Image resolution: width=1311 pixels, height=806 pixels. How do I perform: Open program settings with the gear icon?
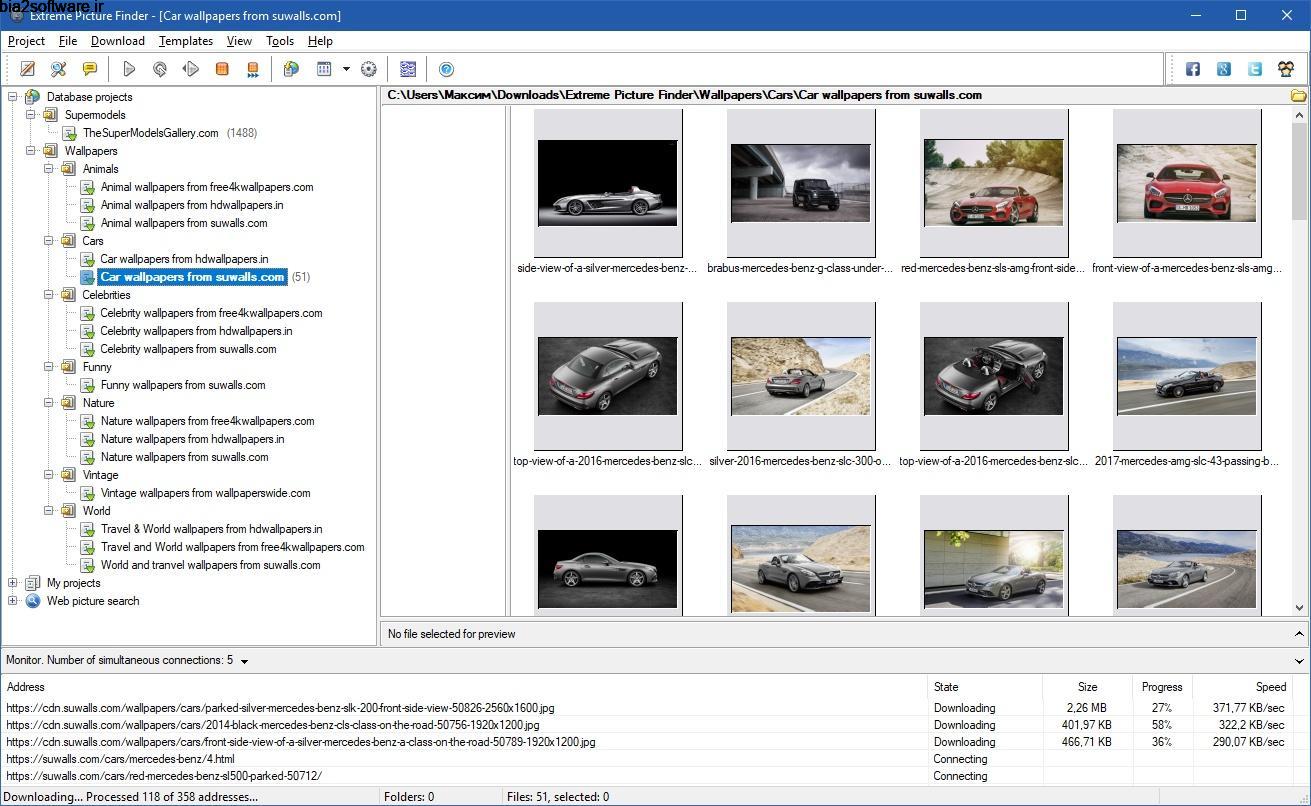368,68
